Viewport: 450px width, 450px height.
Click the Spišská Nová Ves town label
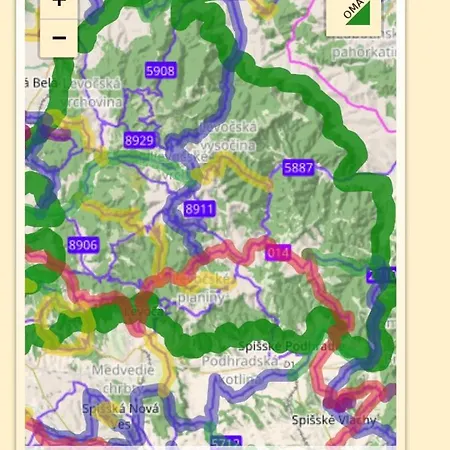[x=121, y=416]
